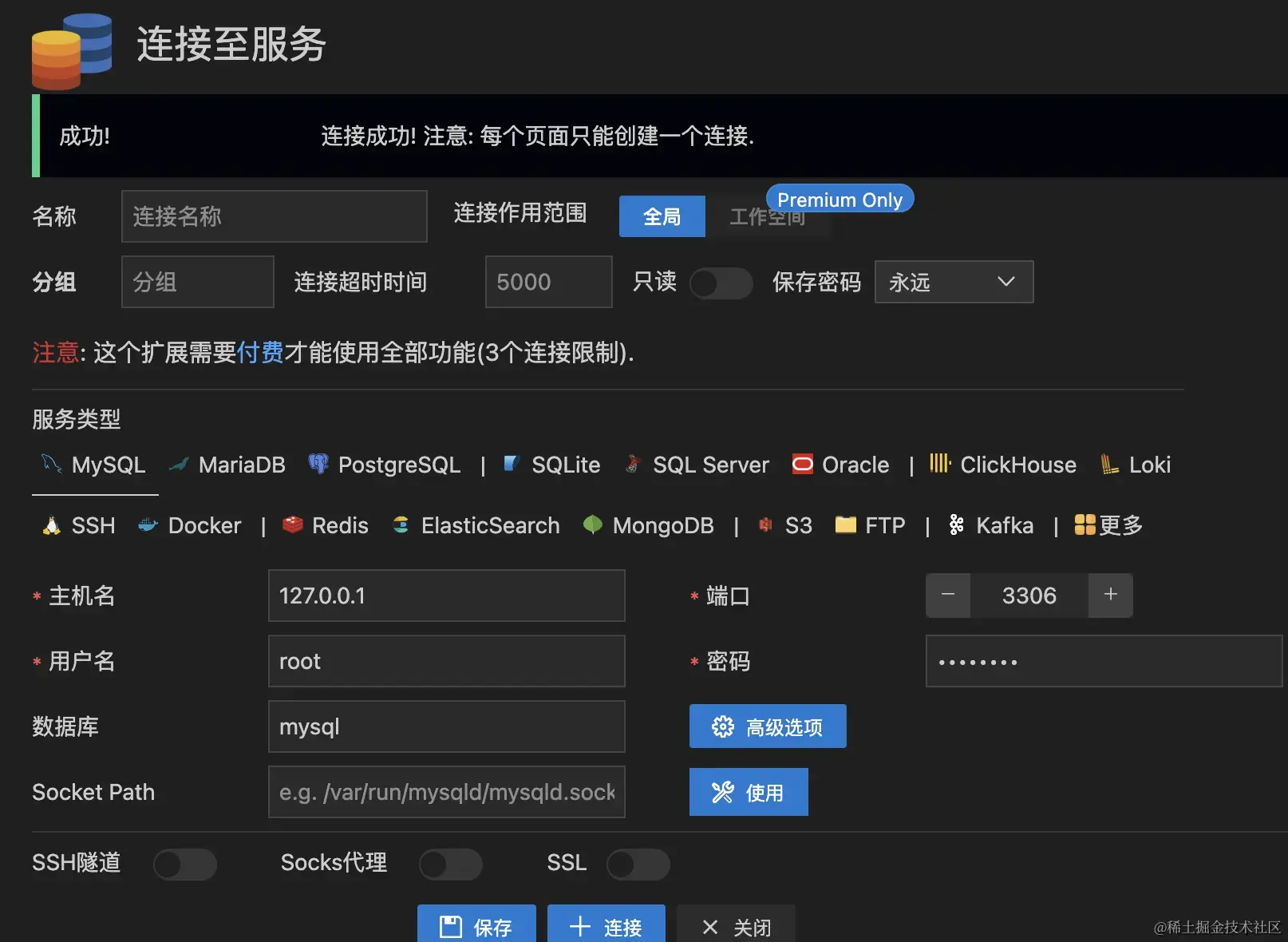Click the Docker whale icon

click(148, 525)
